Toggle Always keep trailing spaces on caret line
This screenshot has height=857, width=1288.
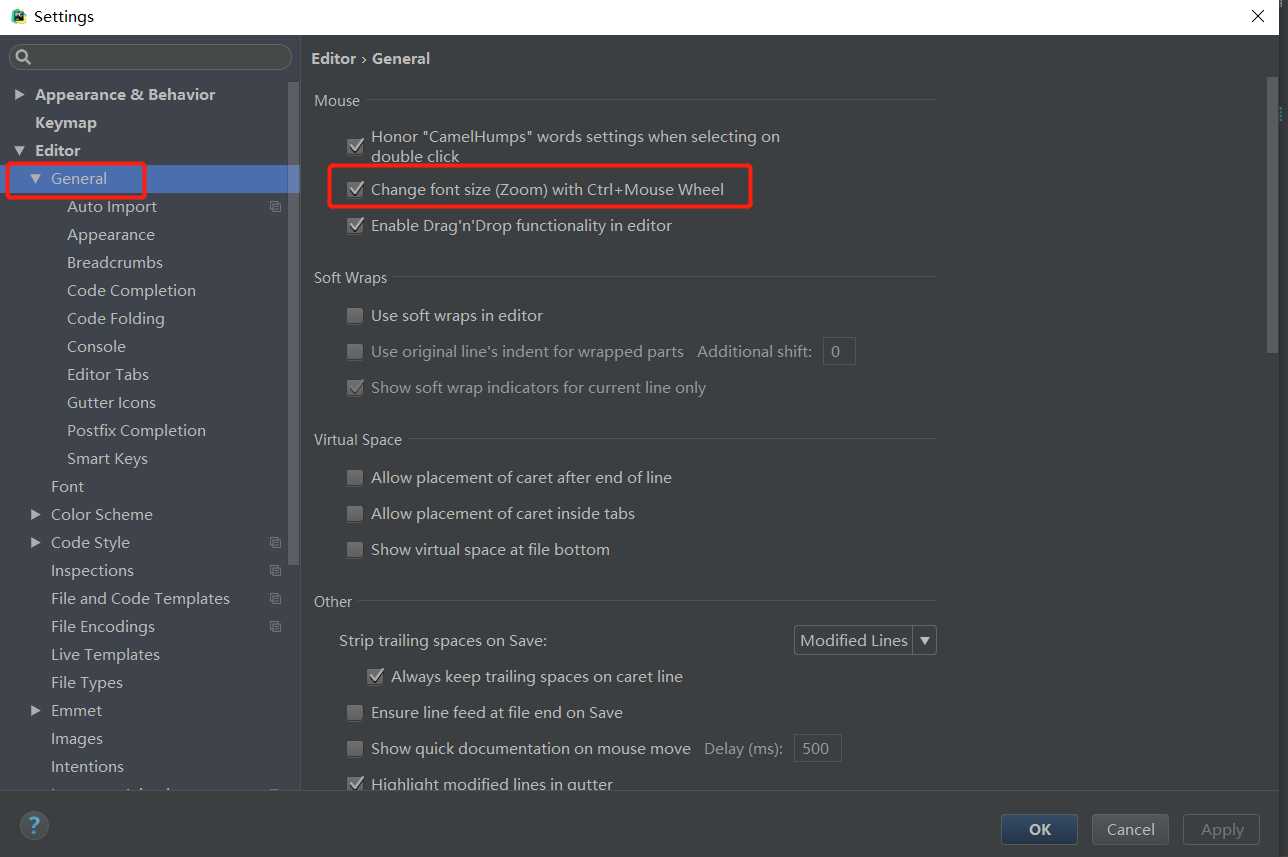[x=375, y=677]
